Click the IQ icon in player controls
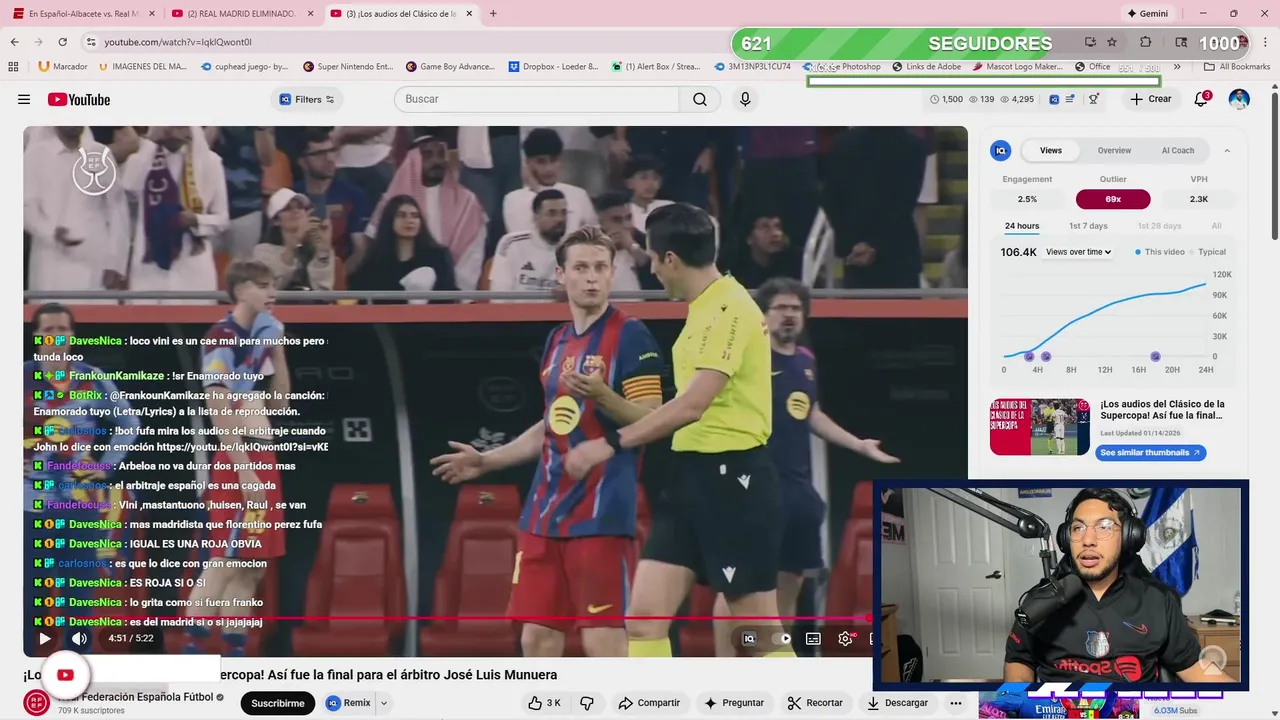Image resolution: width=1280 pixels, height=720 pixels. 749,638
